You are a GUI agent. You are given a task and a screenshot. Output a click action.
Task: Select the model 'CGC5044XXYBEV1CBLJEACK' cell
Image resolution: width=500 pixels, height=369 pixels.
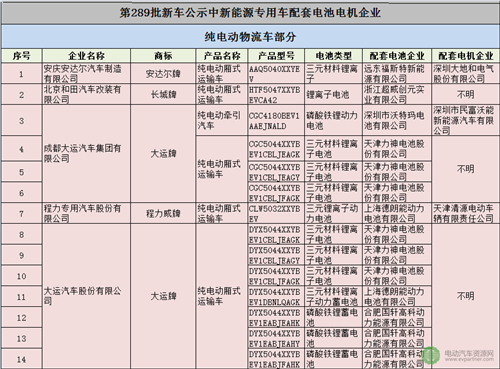pos(276,149)
